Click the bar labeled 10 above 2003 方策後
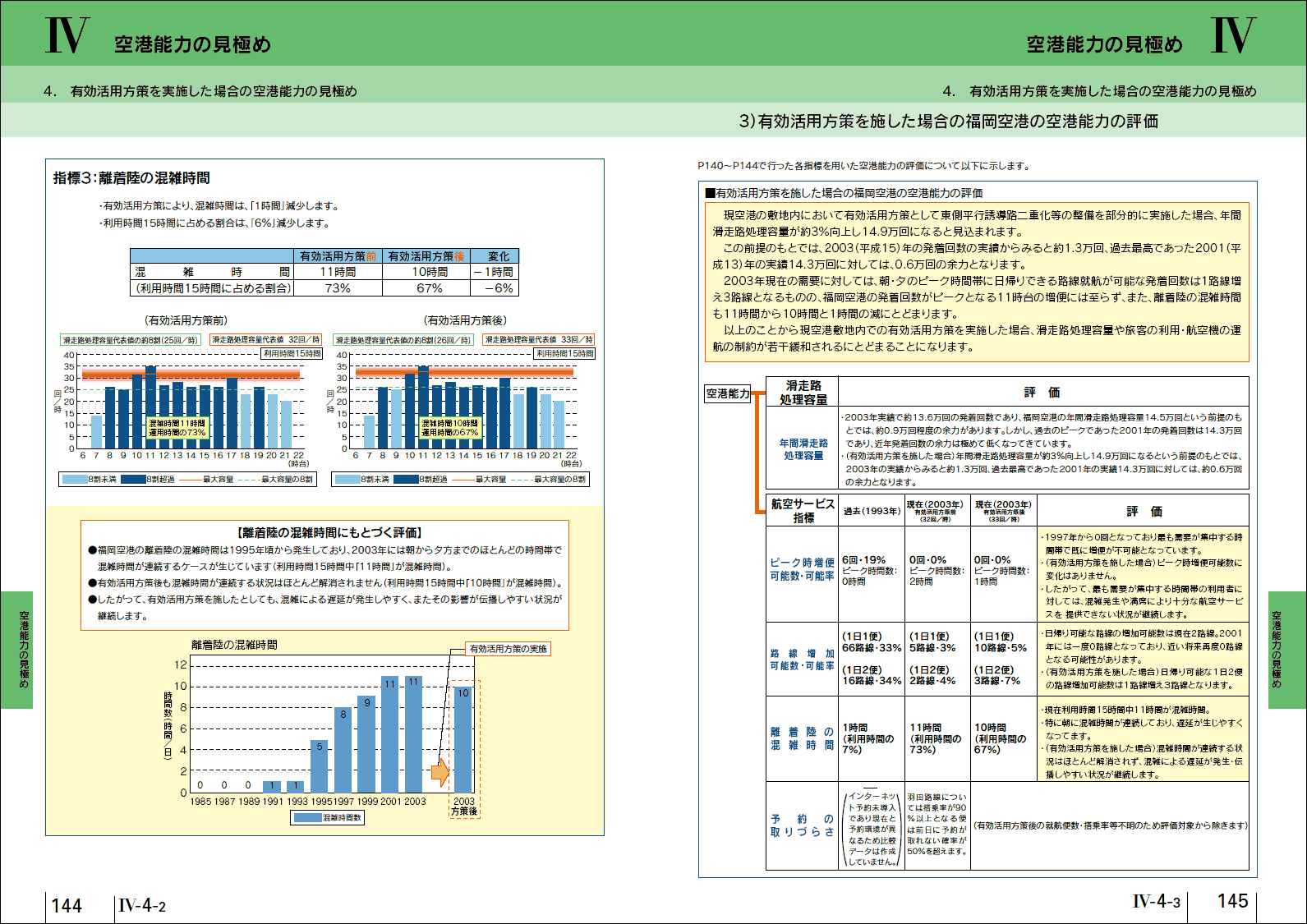The height and width of the screenshot is (924, 1307). [463, 739]
